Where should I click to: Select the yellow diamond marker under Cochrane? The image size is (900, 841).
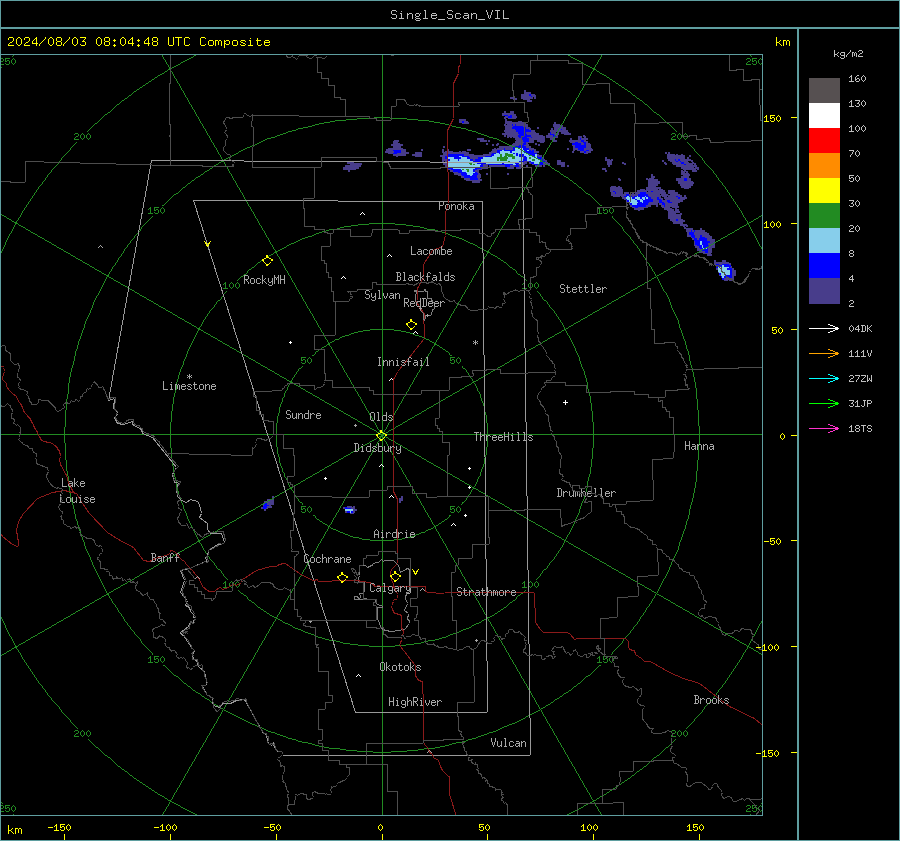pyautogui.click(x=342, y=577)
